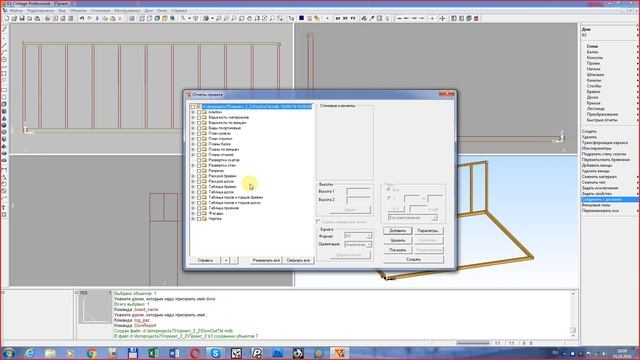Check the Таблица досок checkbox
640x360 pixels.
click(x=199, y=192)
